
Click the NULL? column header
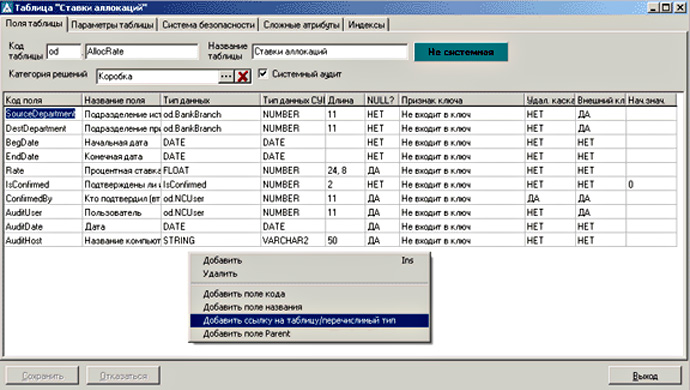[x=382, y=100]
